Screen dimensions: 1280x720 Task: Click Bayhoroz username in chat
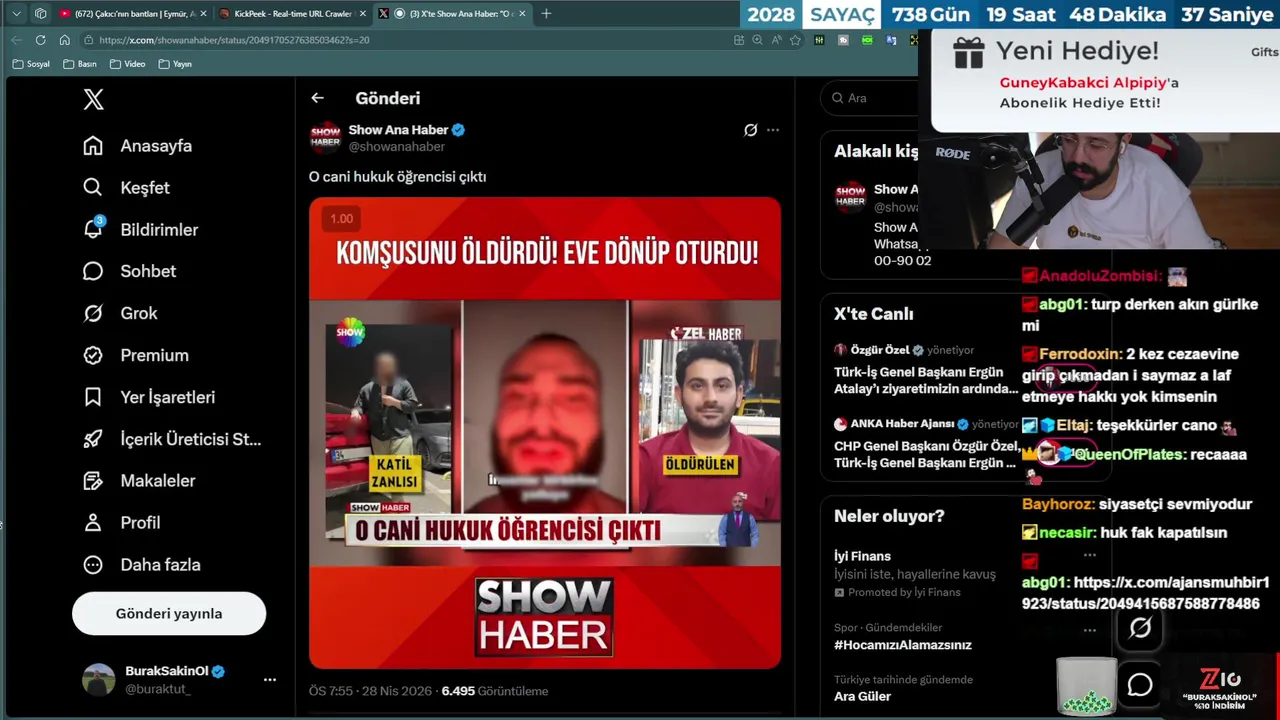point(1055,505)
